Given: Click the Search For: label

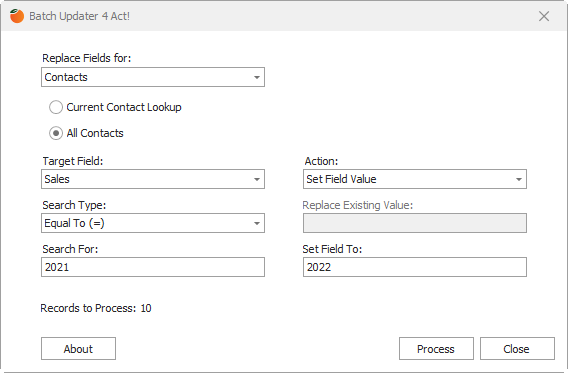Looking at the screenshot, I should coord(70,249).
